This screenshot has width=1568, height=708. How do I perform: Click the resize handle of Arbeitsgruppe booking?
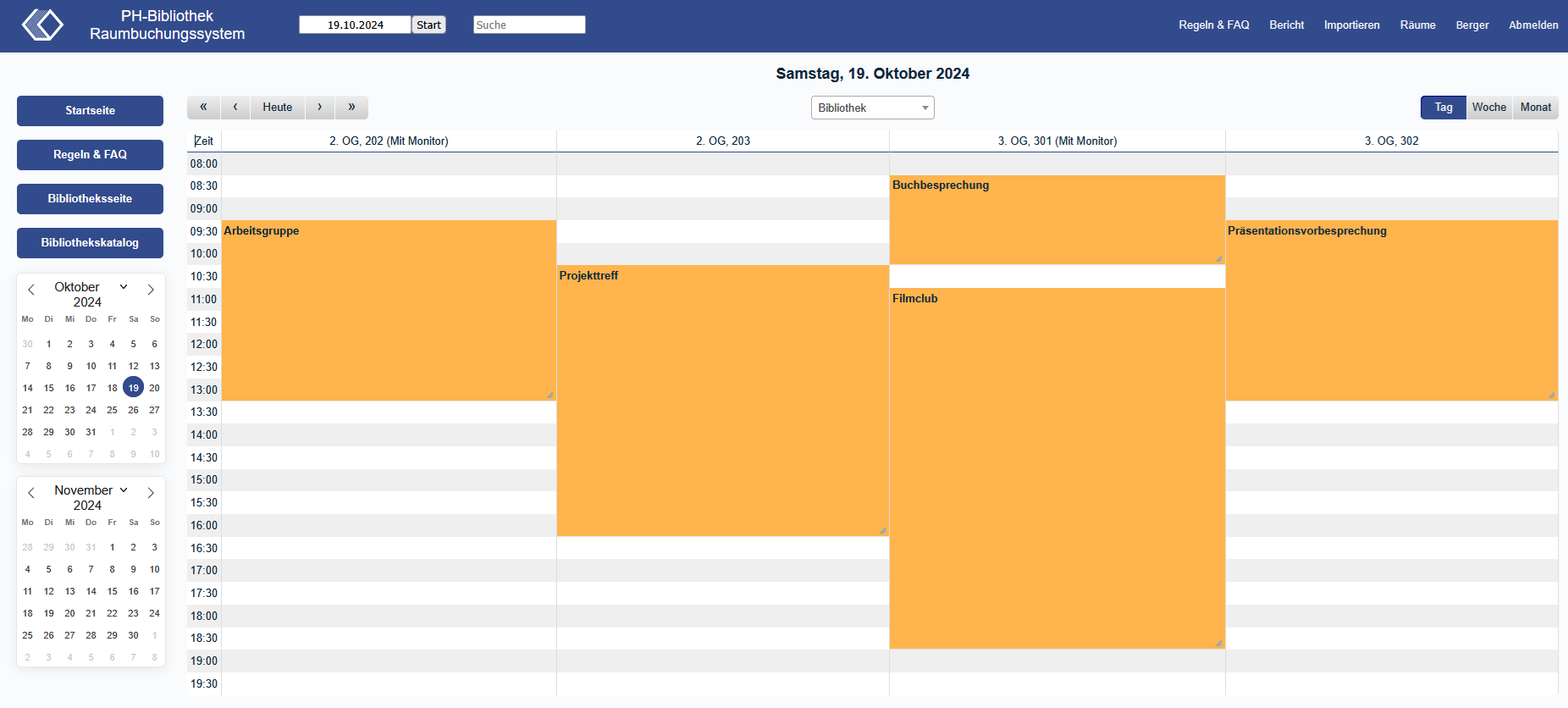coord(549,395)
